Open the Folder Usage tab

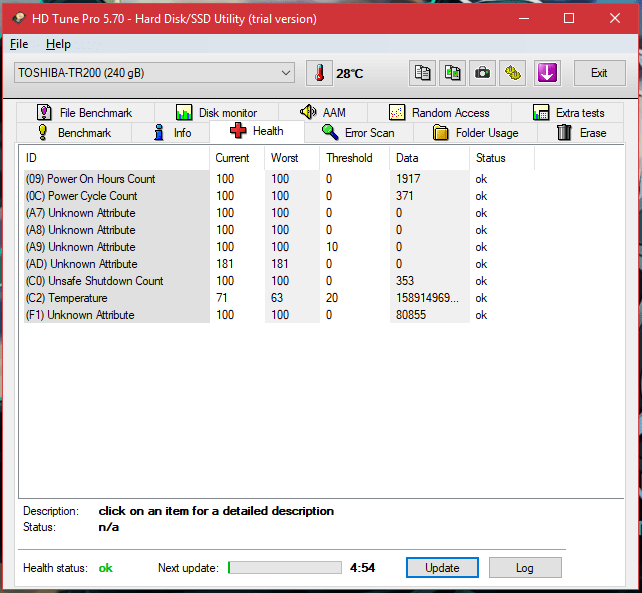(475, 133)
